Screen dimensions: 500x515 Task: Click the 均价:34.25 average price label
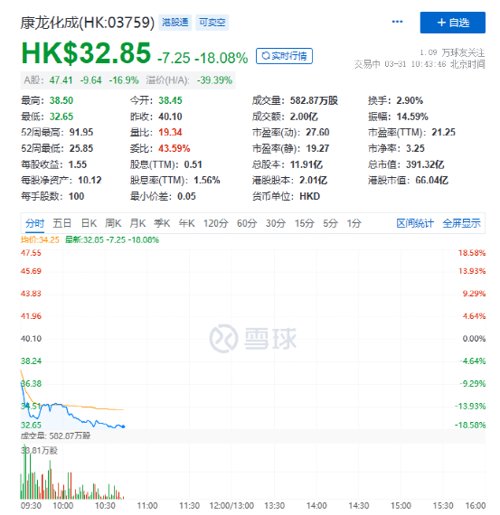click(x=40, y=240)
